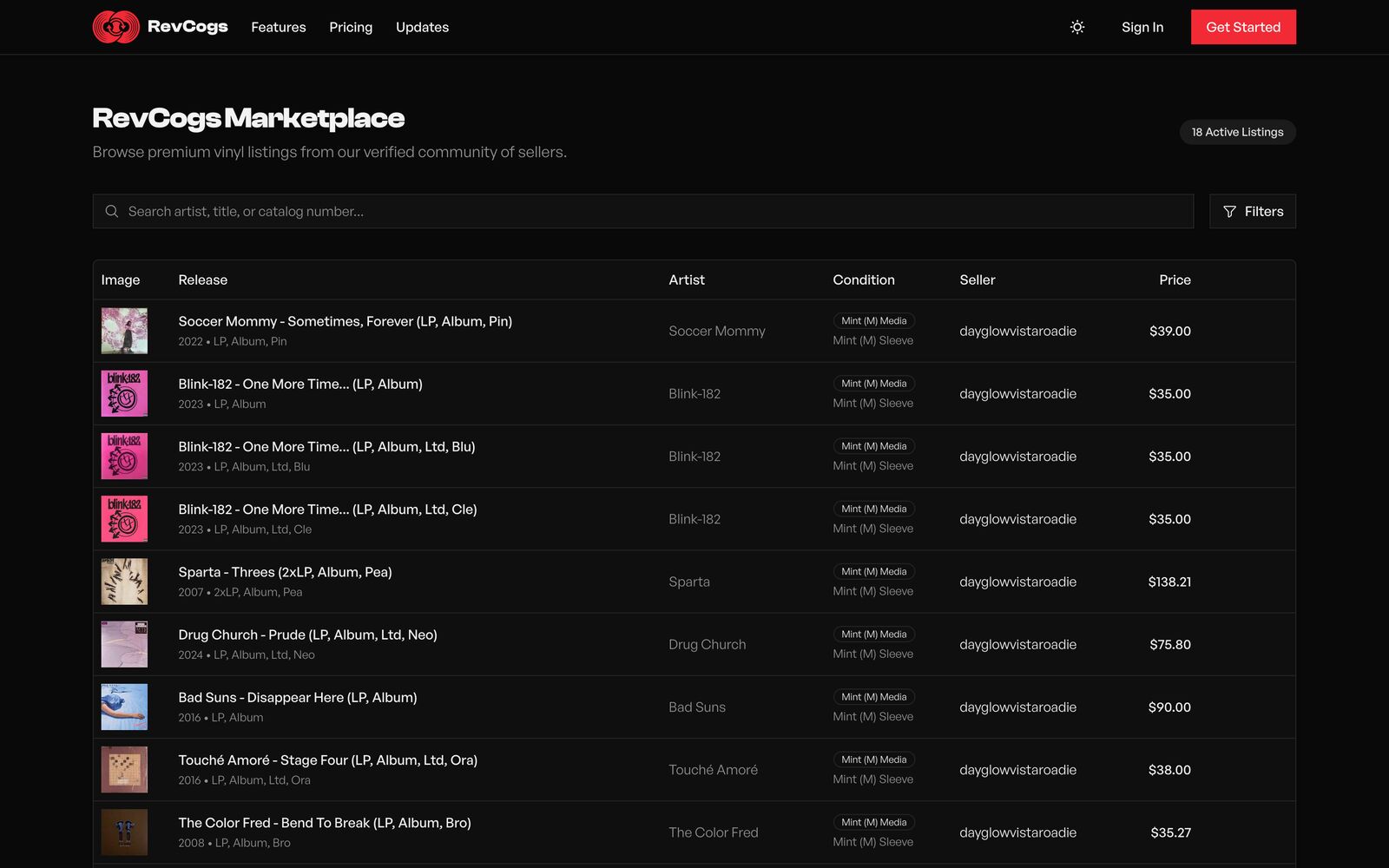Click seller dayglowvistaroadie in the Bad Suns row
The image size is (1389, 868).
point(1017,707)
